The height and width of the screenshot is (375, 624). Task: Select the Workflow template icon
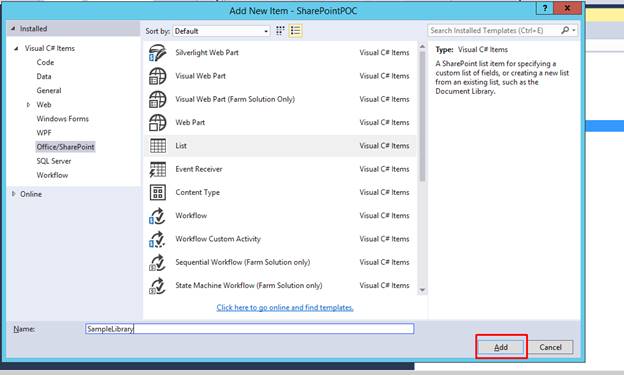(x=158, y=216)
